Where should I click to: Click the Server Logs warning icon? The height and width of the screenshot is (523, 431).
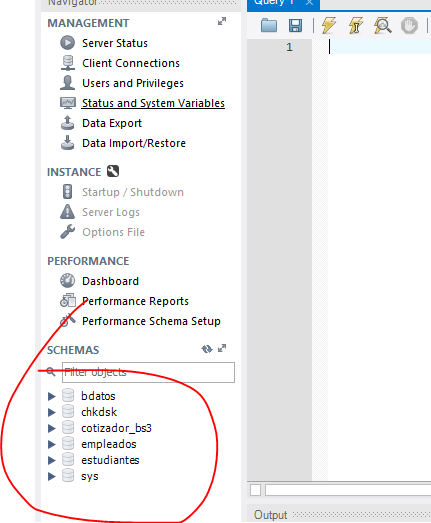click(x=67, y=211)
